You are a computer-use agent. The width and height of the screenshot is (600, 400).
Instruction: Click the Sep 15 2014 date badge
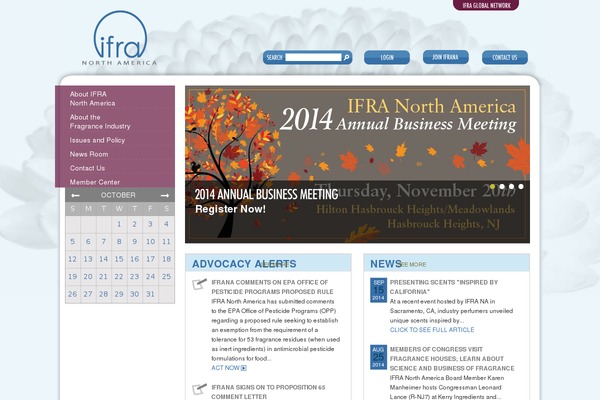point(378,290)
